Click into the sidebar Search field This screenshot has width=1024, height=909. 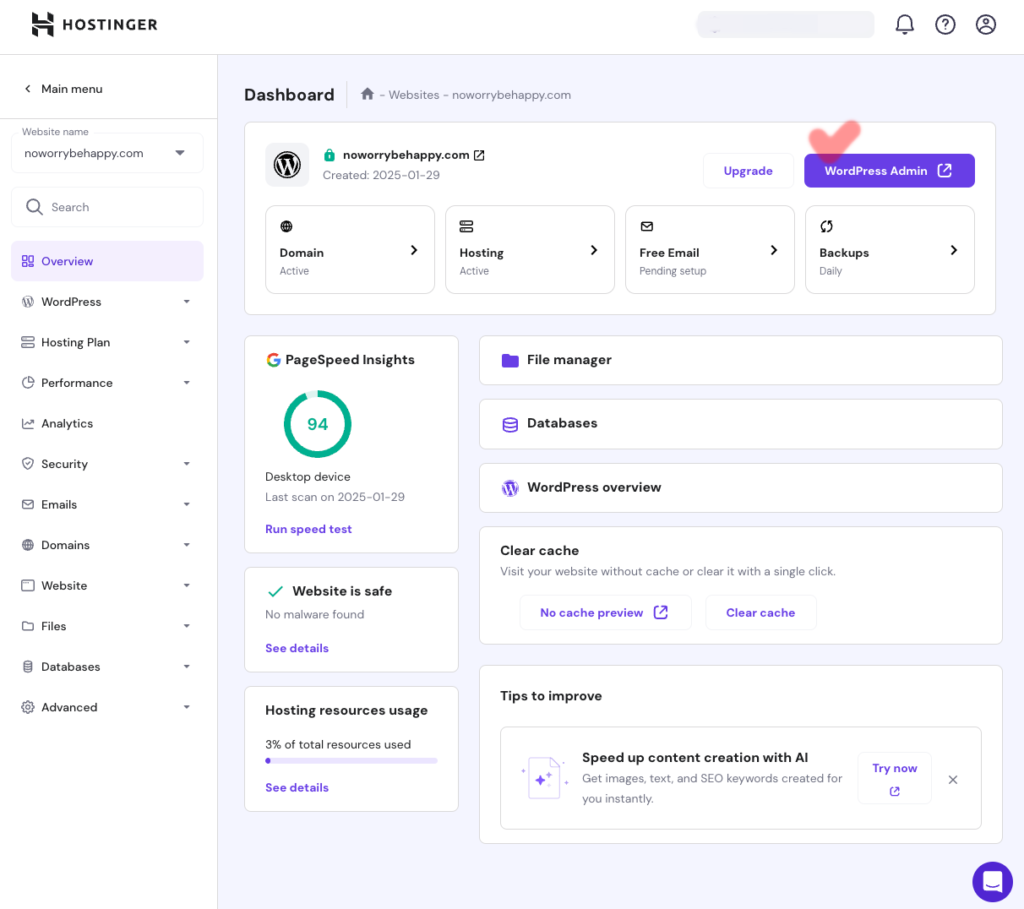107,207
